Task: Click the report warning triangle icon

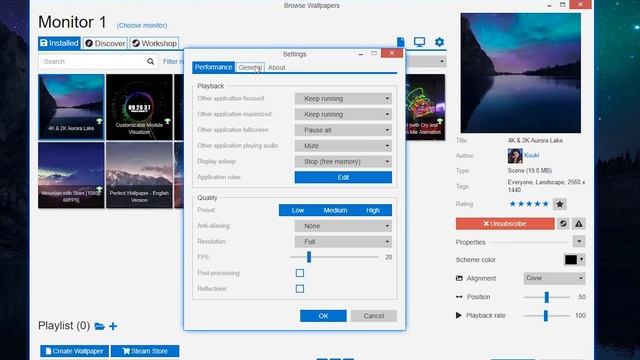Action: click(x=579, y=224)
